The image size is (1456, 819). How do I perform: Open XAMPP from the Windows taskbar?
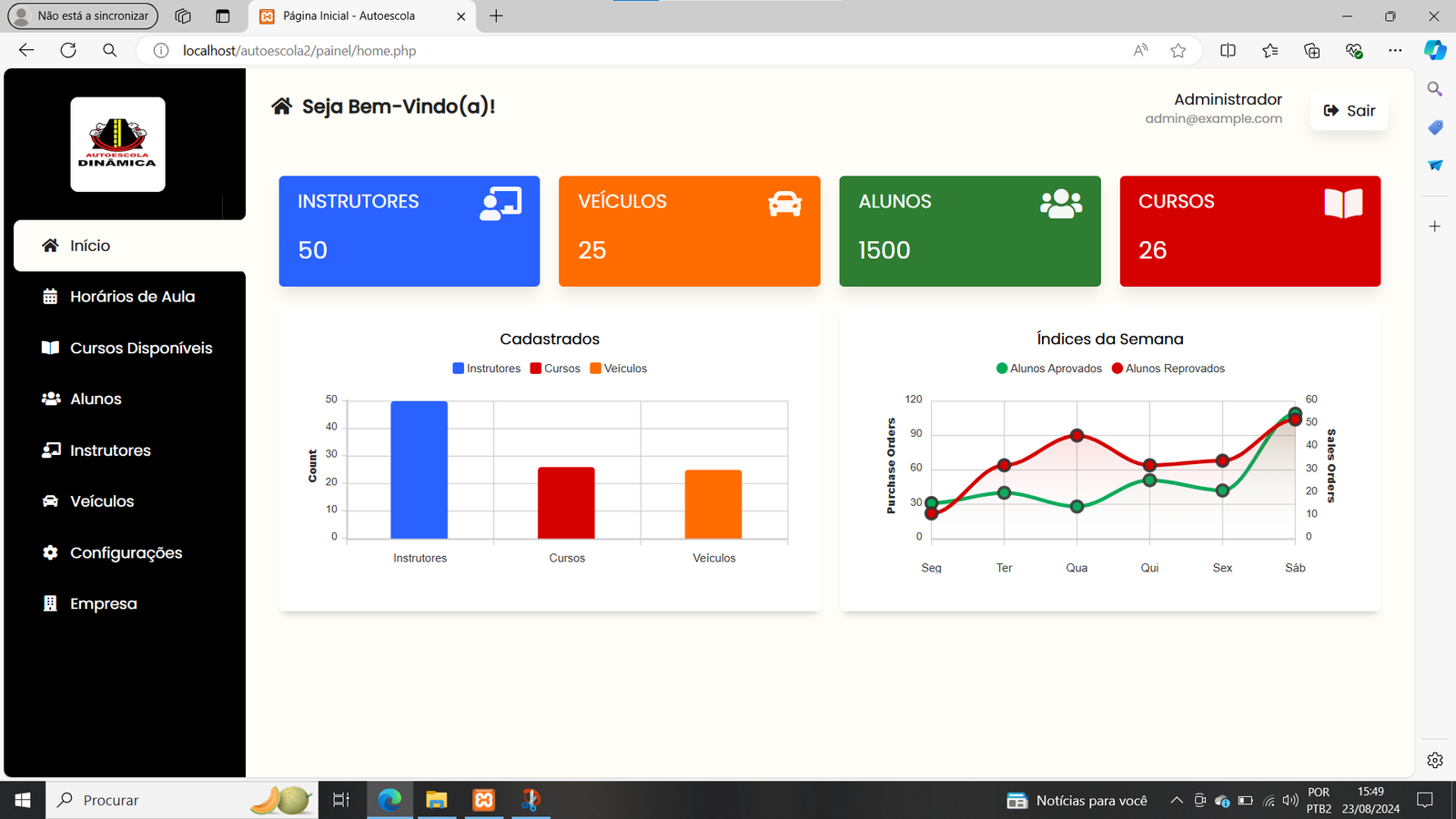click(483, 800)
